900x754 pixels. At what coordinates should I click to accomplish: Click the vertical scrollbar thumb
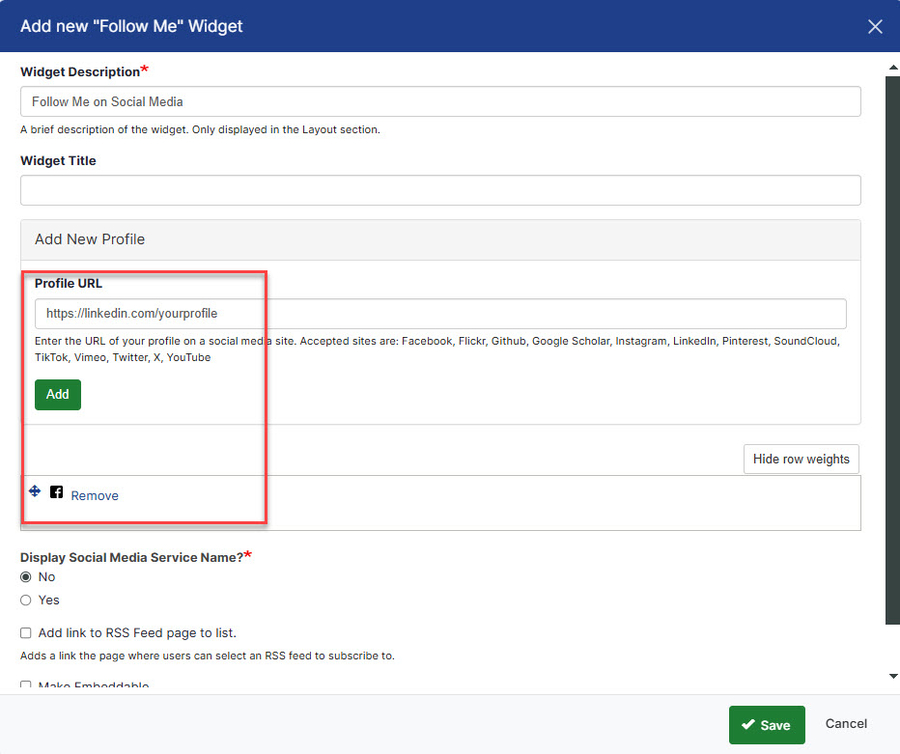(x=892, y=350)
